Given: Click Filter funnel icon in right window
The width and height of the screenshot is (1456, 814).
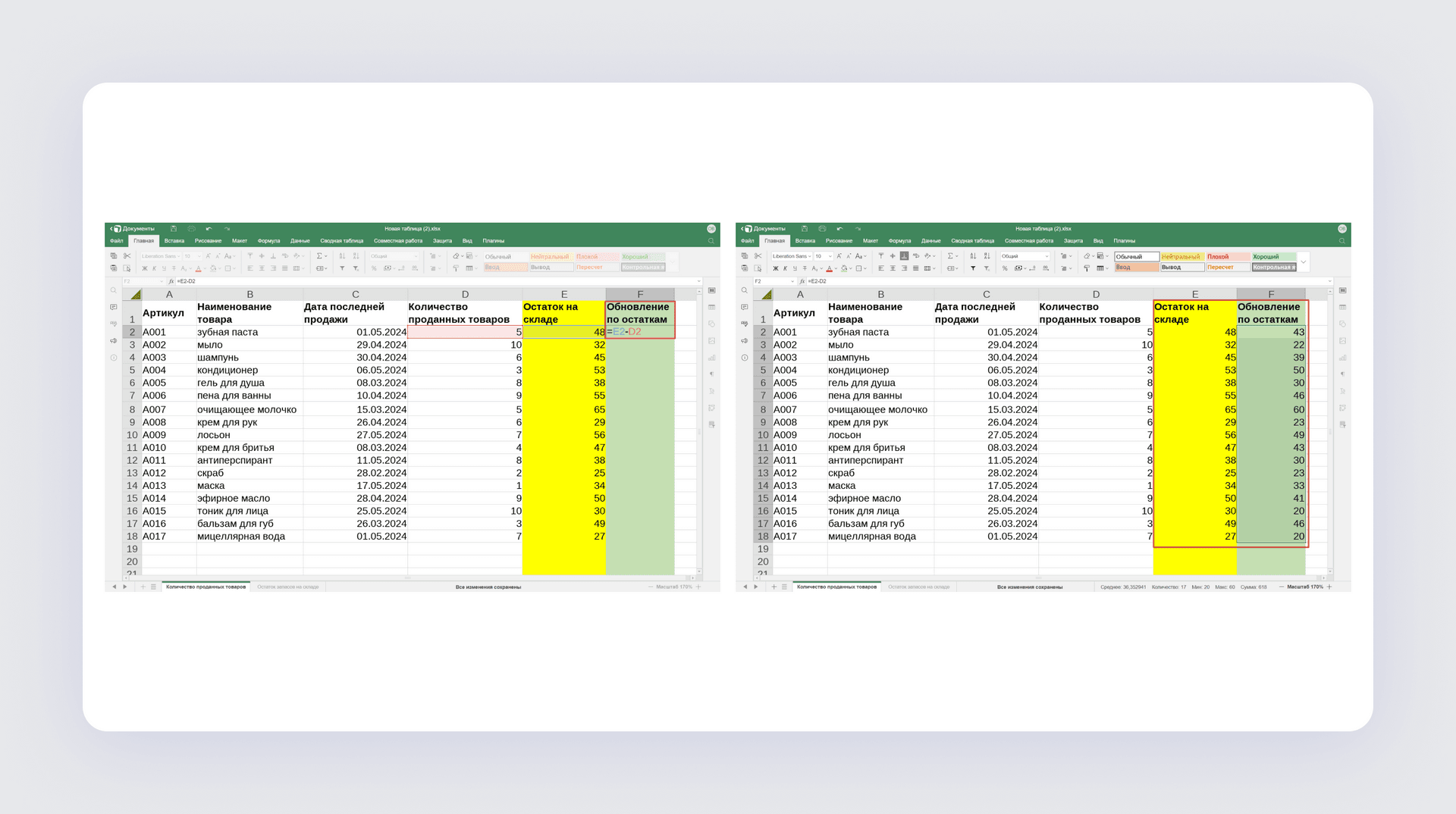Looking at the screenshot, I should click(973, 268).
